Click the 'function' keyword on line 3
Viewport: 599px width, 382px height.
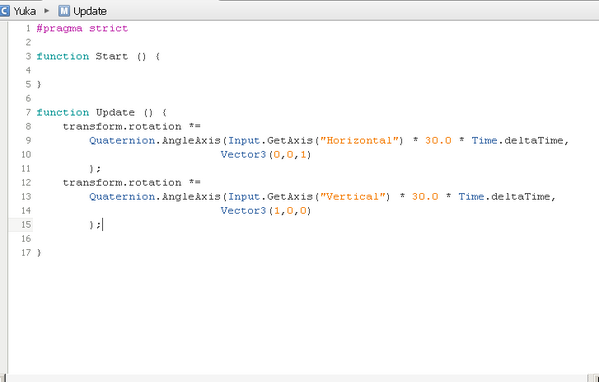pyautogui.click(x=63, y=57)
